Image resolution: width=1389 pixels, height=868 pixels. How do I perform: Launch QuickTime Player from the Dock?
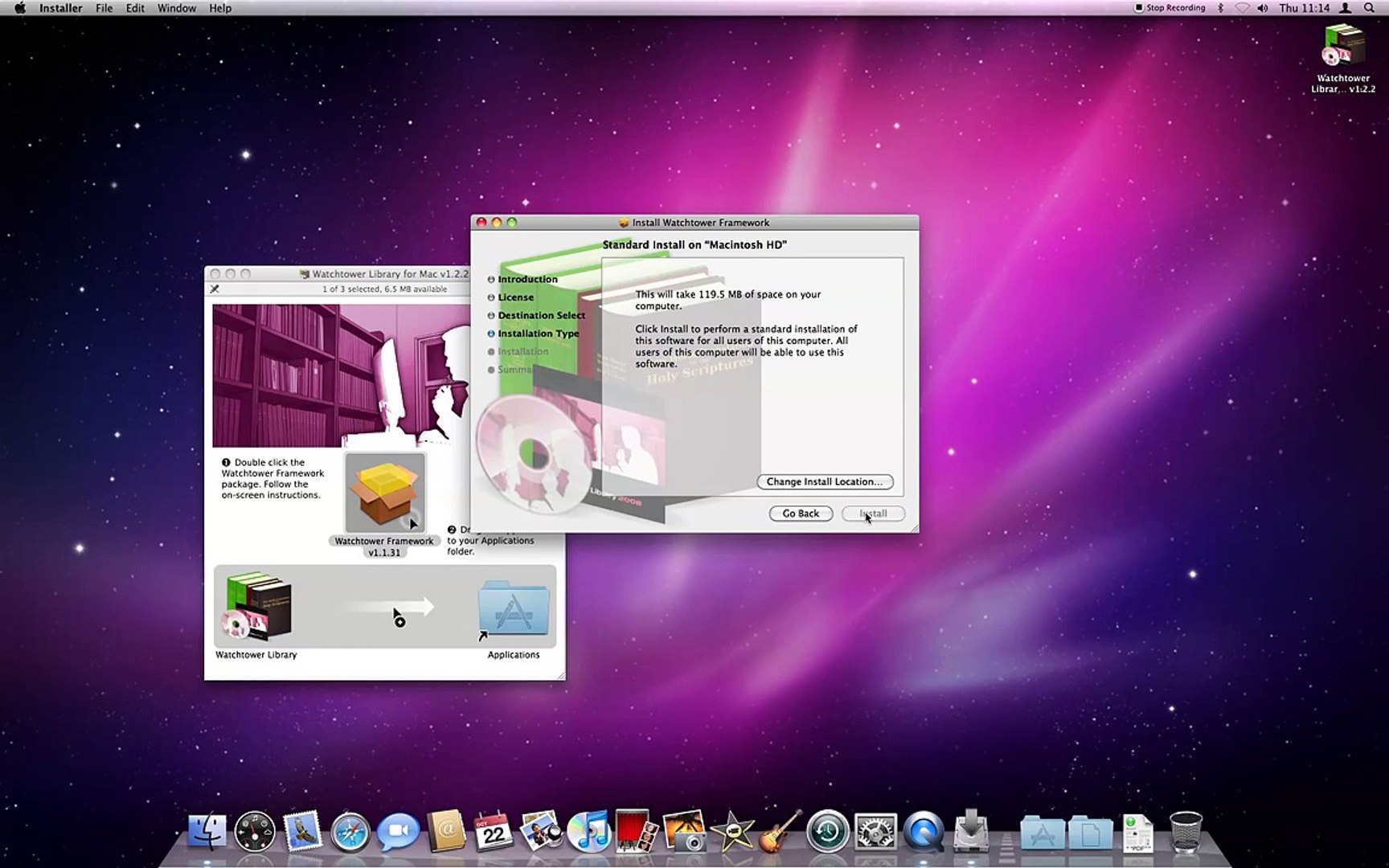click(924, 832)
